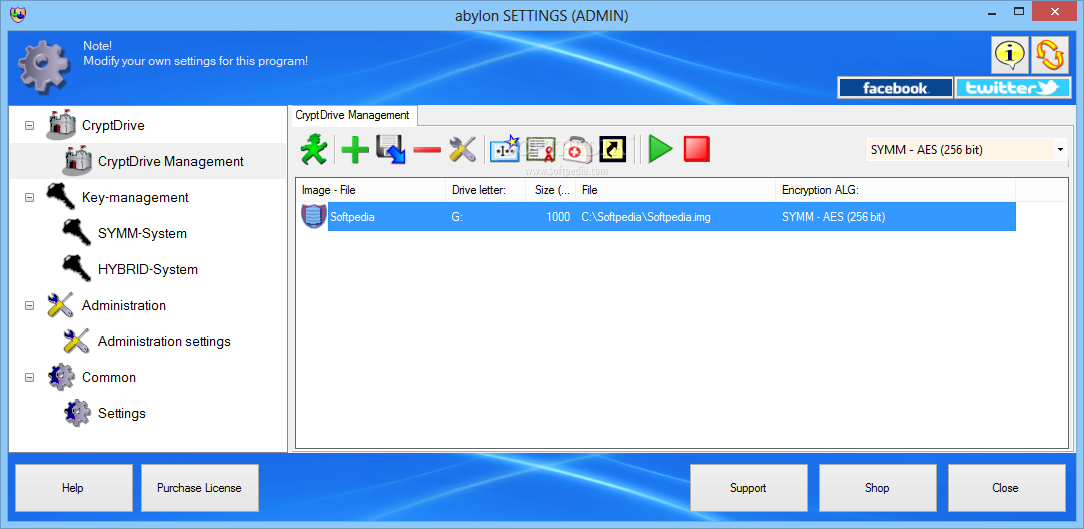
Task: Select SYMM-System in the tree
Action: [x=142, y=233]
